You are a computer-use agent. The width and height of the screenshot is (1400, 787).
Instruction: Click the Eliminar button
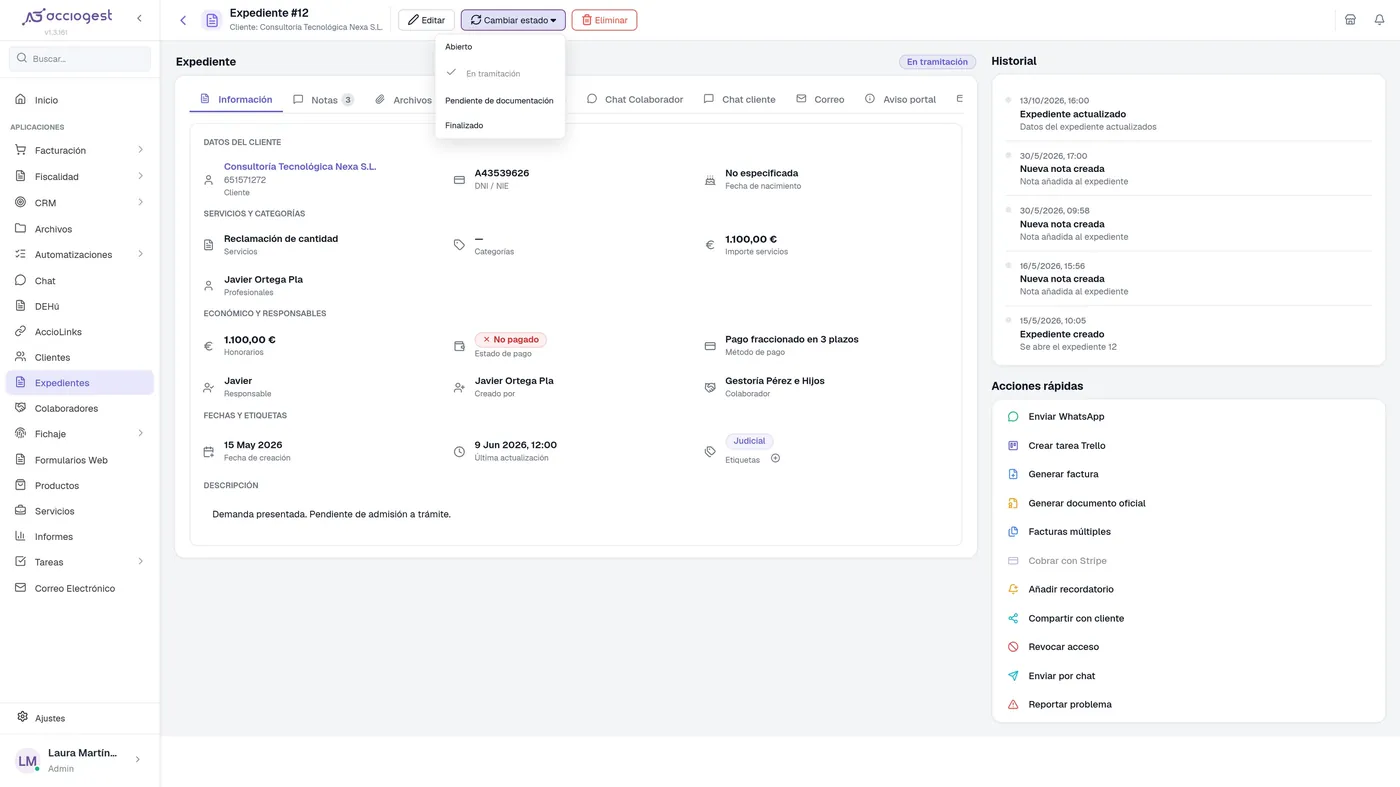click(604, 20)
